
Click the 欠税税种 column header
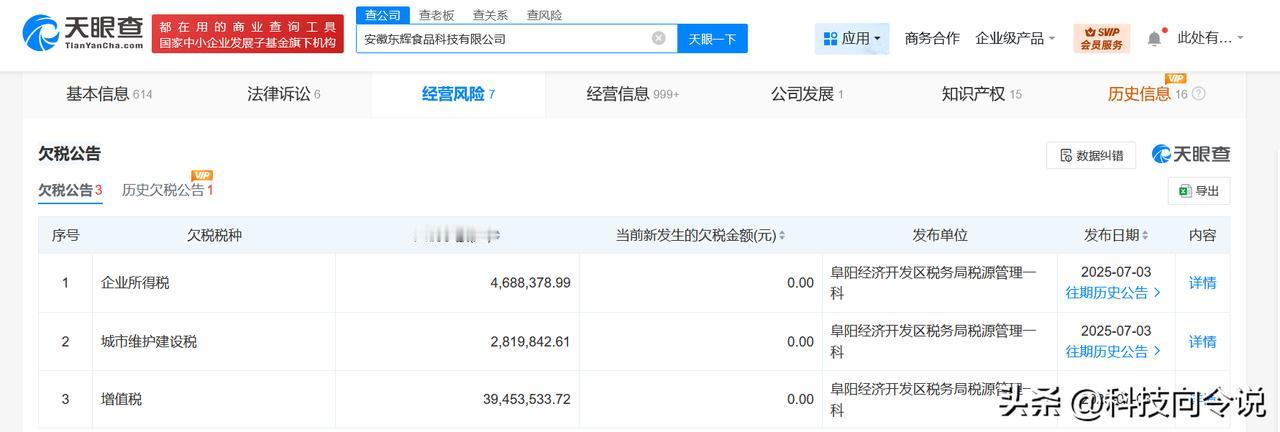(214, 236)
